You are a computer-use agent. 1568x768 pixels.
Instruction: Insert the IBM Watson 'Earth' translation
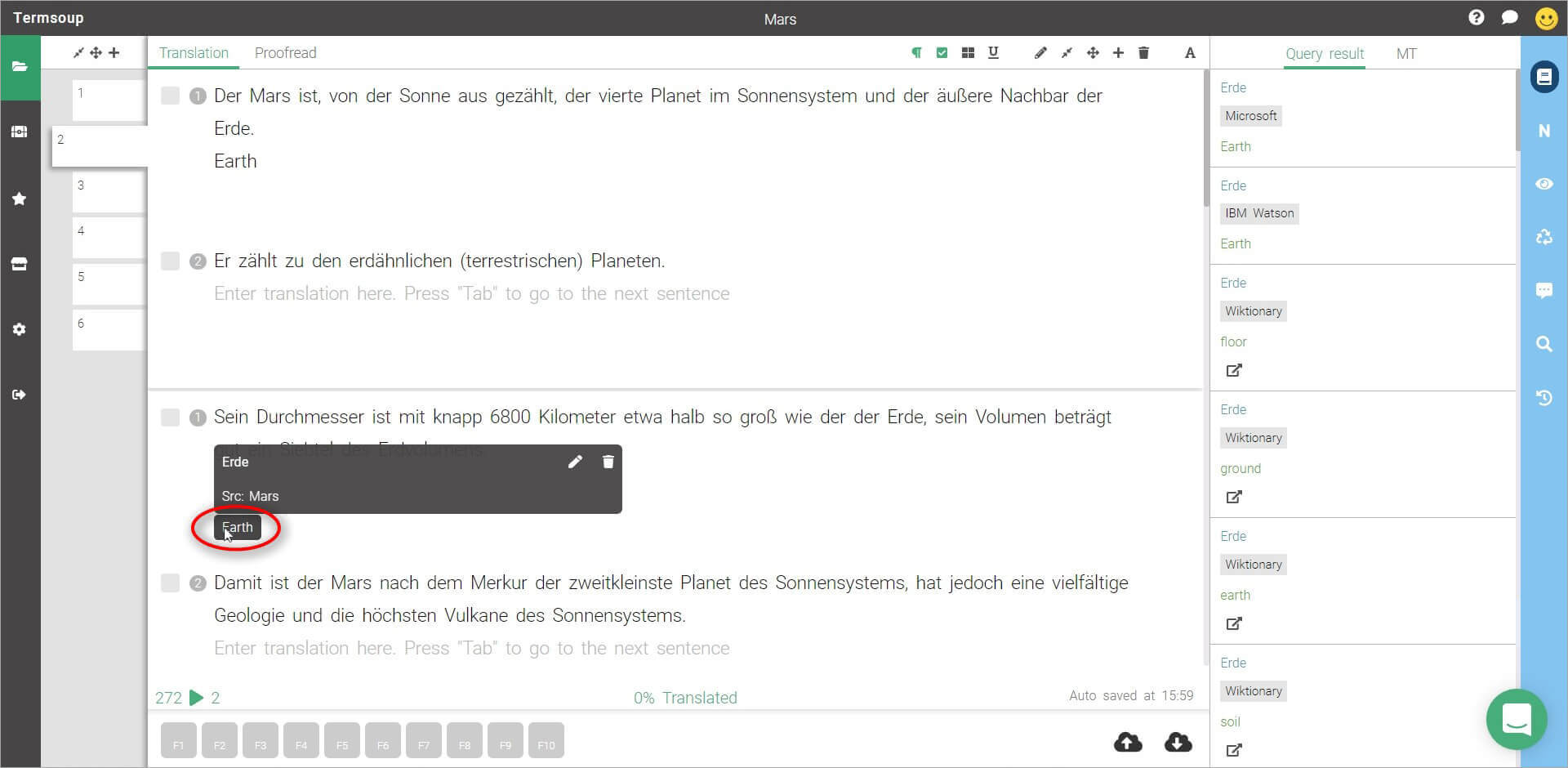[x=1235, y=243]
